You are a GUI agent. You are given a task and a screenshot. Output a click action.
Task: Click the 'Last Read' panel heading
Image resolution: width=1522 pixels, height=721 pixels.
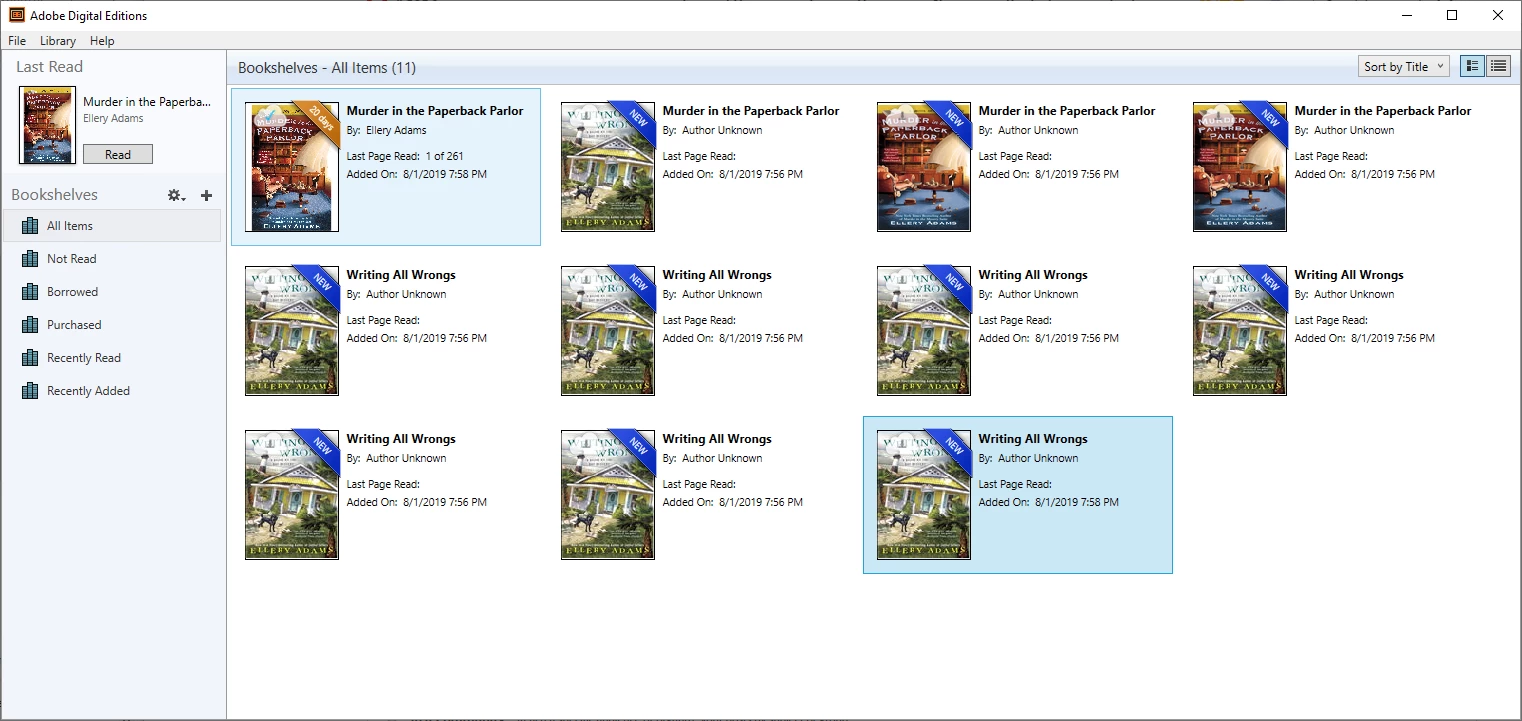click(x=49, y=67)
